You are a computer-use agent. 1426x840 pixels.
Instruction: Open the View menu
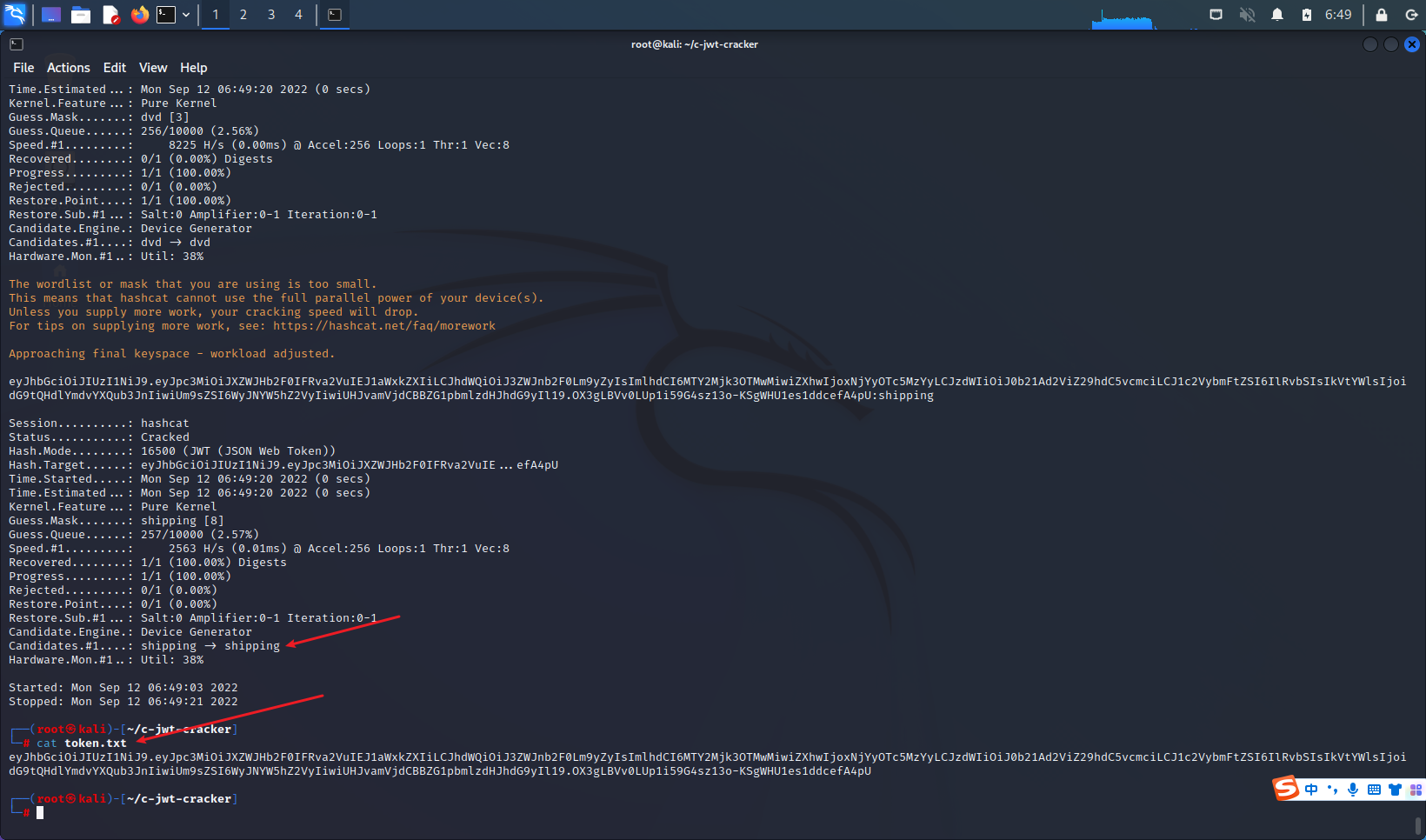(x=153, y=68)
